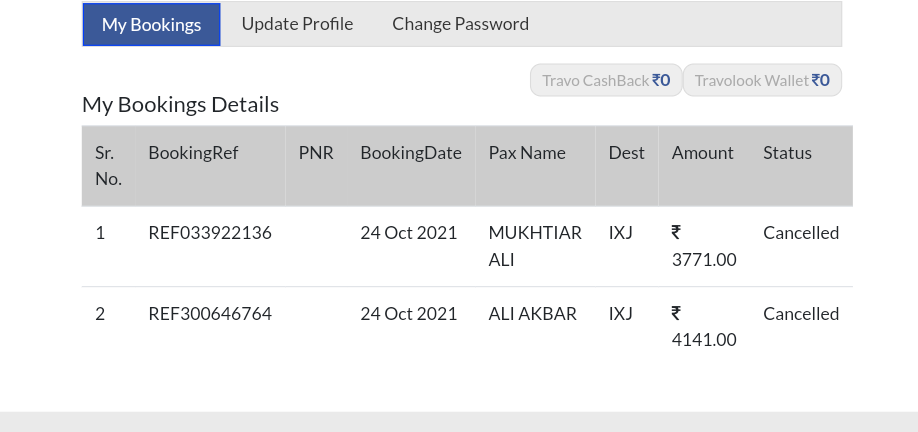Open the My Bookings tab
Viewport: 918px width, 432px height.
pos(151,24)
